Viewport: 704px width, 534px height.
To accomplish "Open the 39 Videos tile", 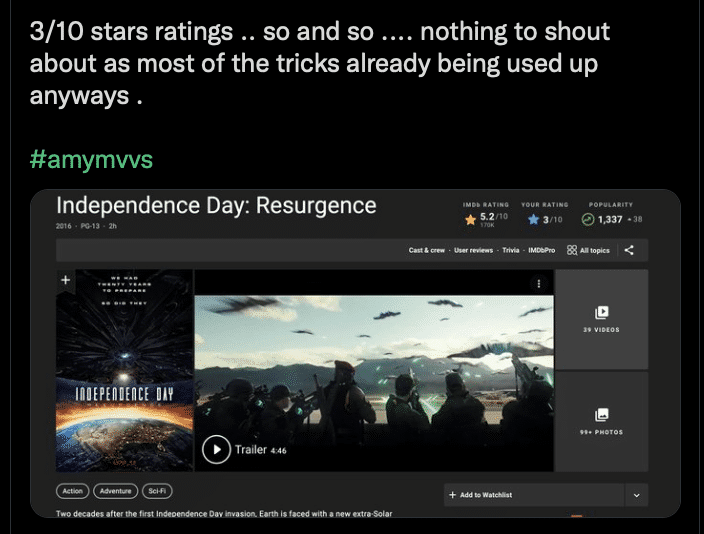I will click(602, 319).
